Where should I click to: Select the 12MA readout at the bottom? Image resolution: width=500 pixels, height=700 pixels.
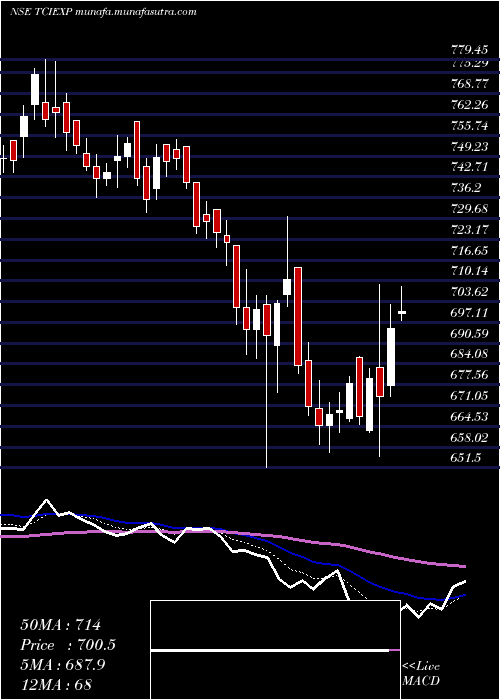tap(56, 684)
